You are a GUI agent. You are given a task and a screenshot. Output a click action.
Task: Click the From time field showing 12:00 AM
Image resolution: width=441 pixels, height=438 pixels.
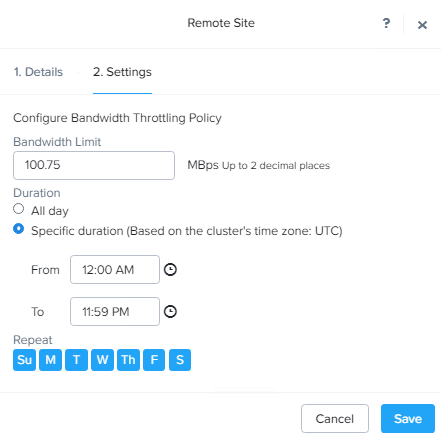[115, 269]
